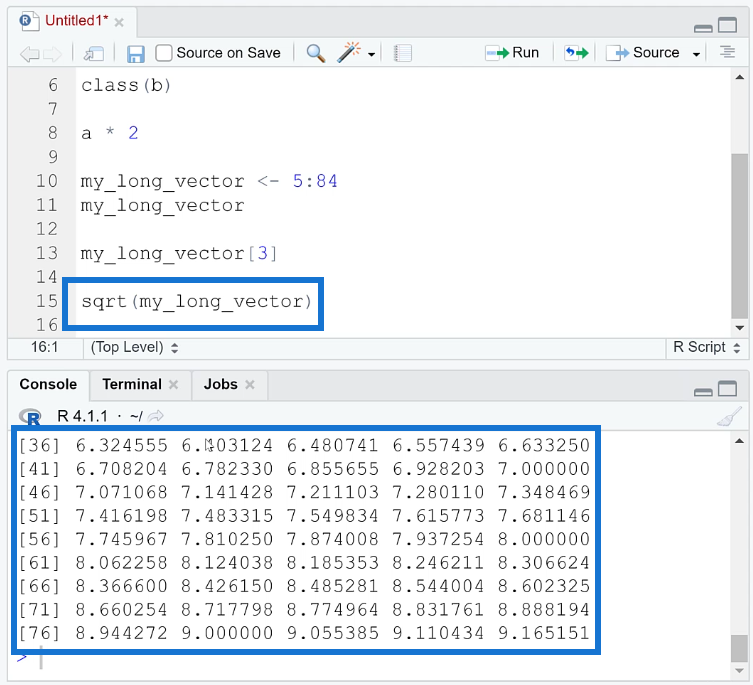This screenshot has width=753, height=685.
Task: Click line 13 my_long_vector[3]
Action: pos(179,254)
